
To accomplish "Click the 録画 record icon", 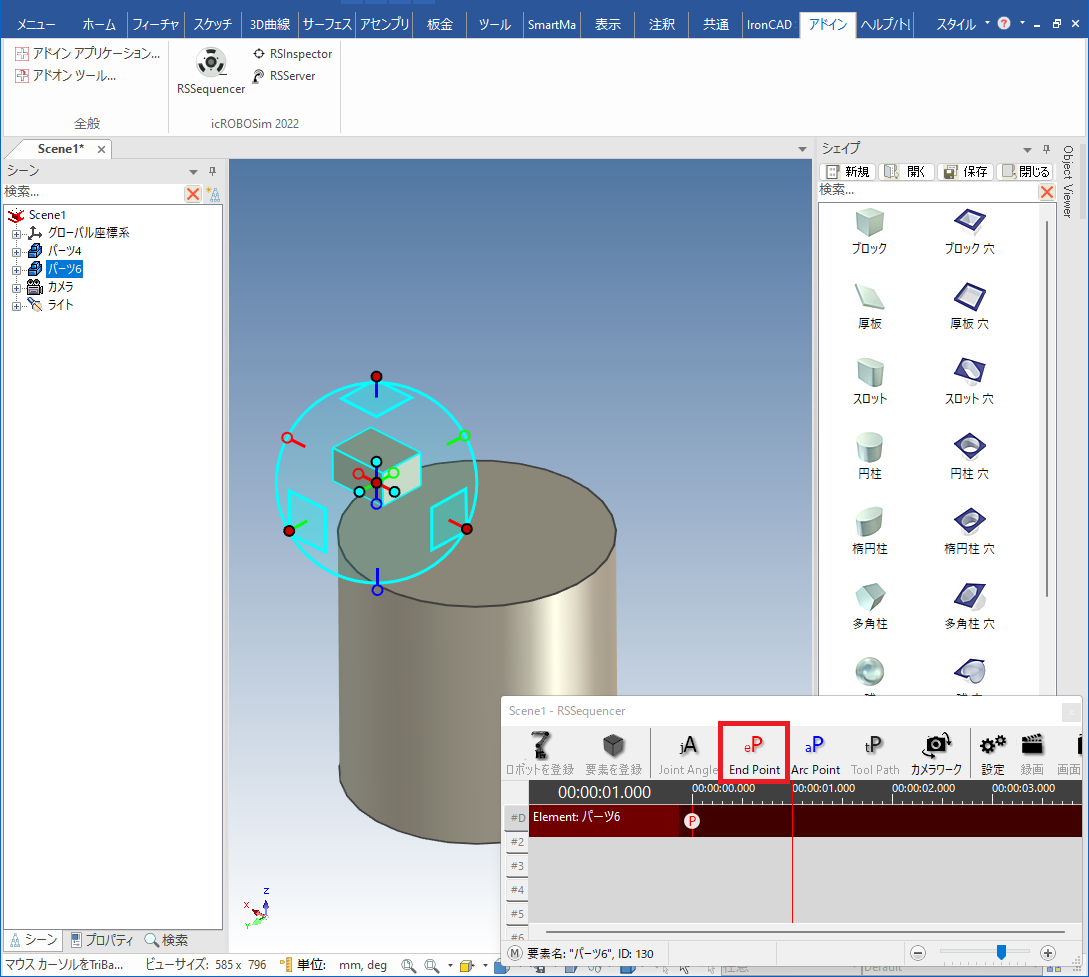I will coord(1032,752).
